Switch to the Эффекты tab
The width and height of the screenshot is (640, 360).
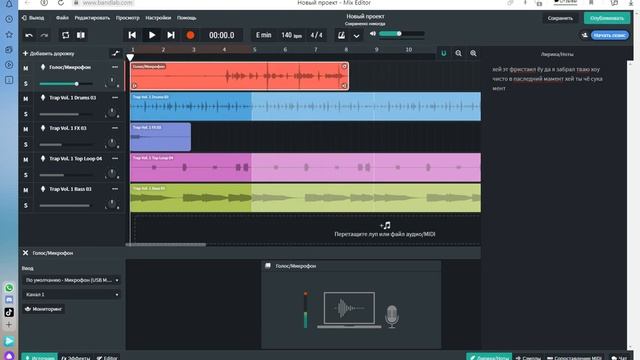coord(76,358)
